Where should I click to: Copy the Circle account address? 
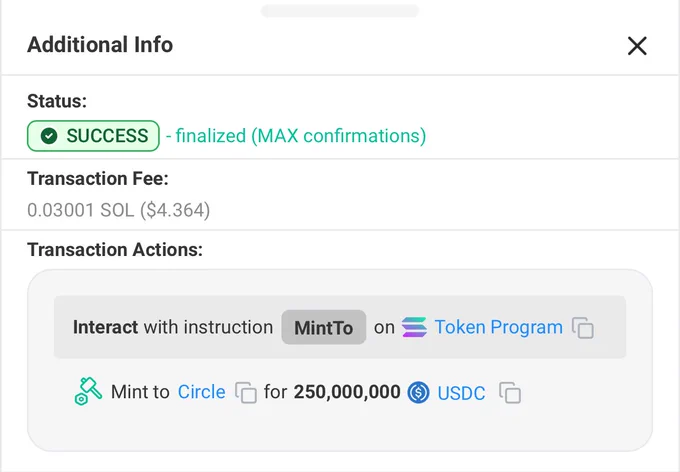pos(245,392)
